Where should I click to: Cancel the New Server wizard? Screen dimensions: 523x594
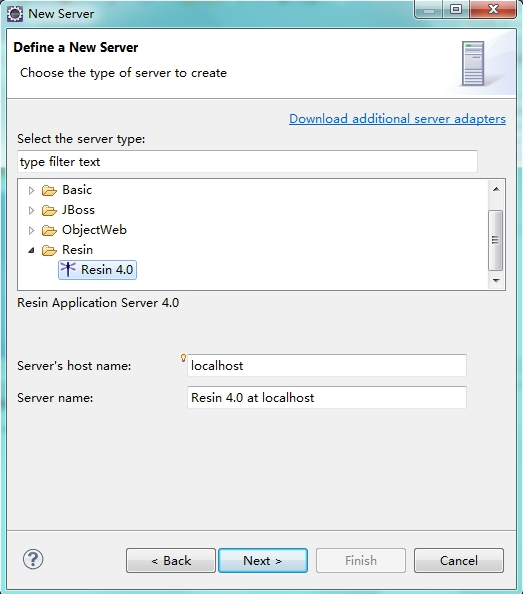459,560
